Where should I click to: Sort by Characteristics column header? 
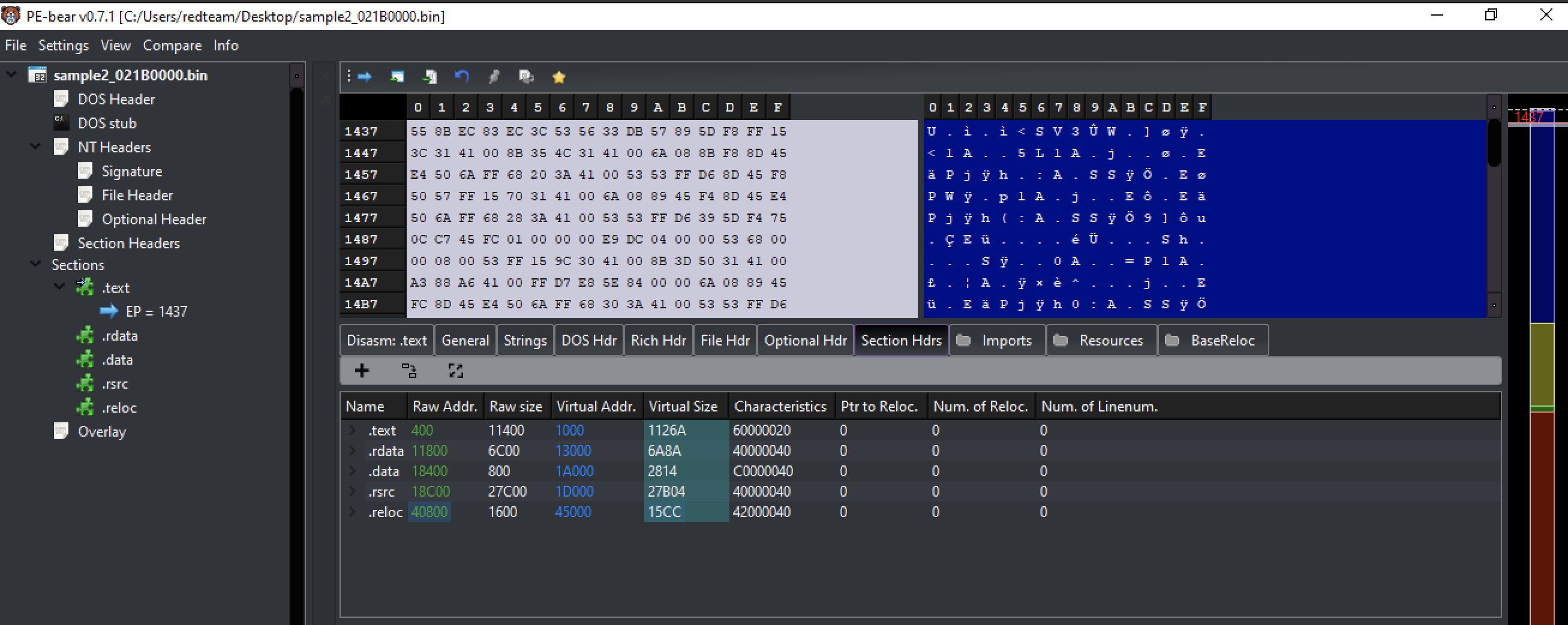(780, 406)
